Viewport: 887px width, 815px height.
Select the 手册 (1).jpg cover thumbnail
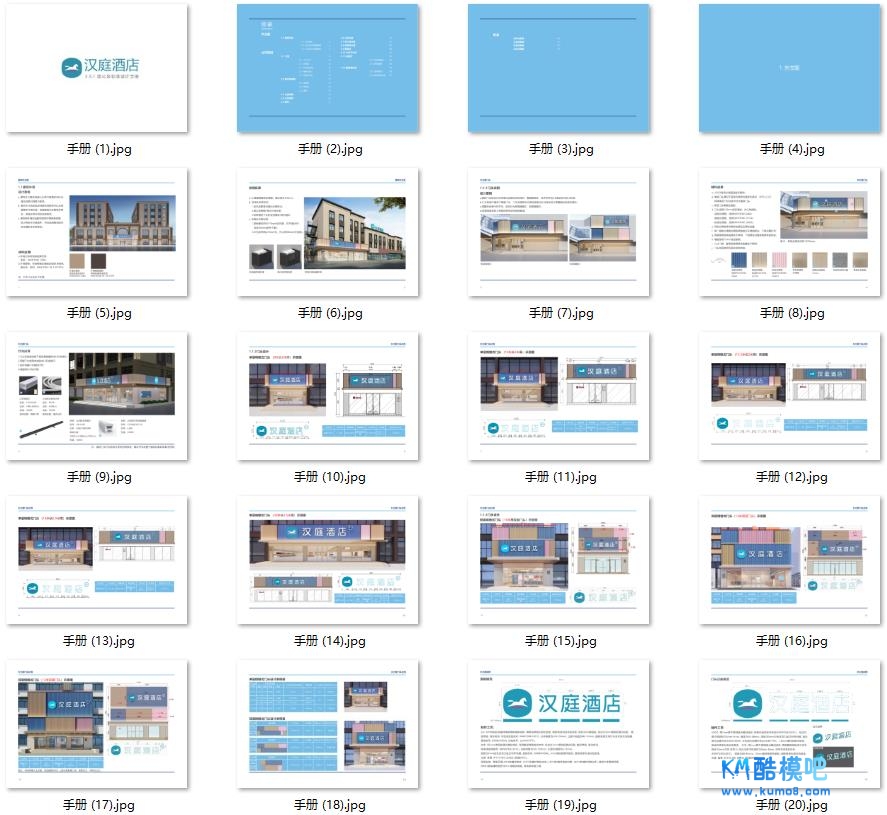pos(97,68)
